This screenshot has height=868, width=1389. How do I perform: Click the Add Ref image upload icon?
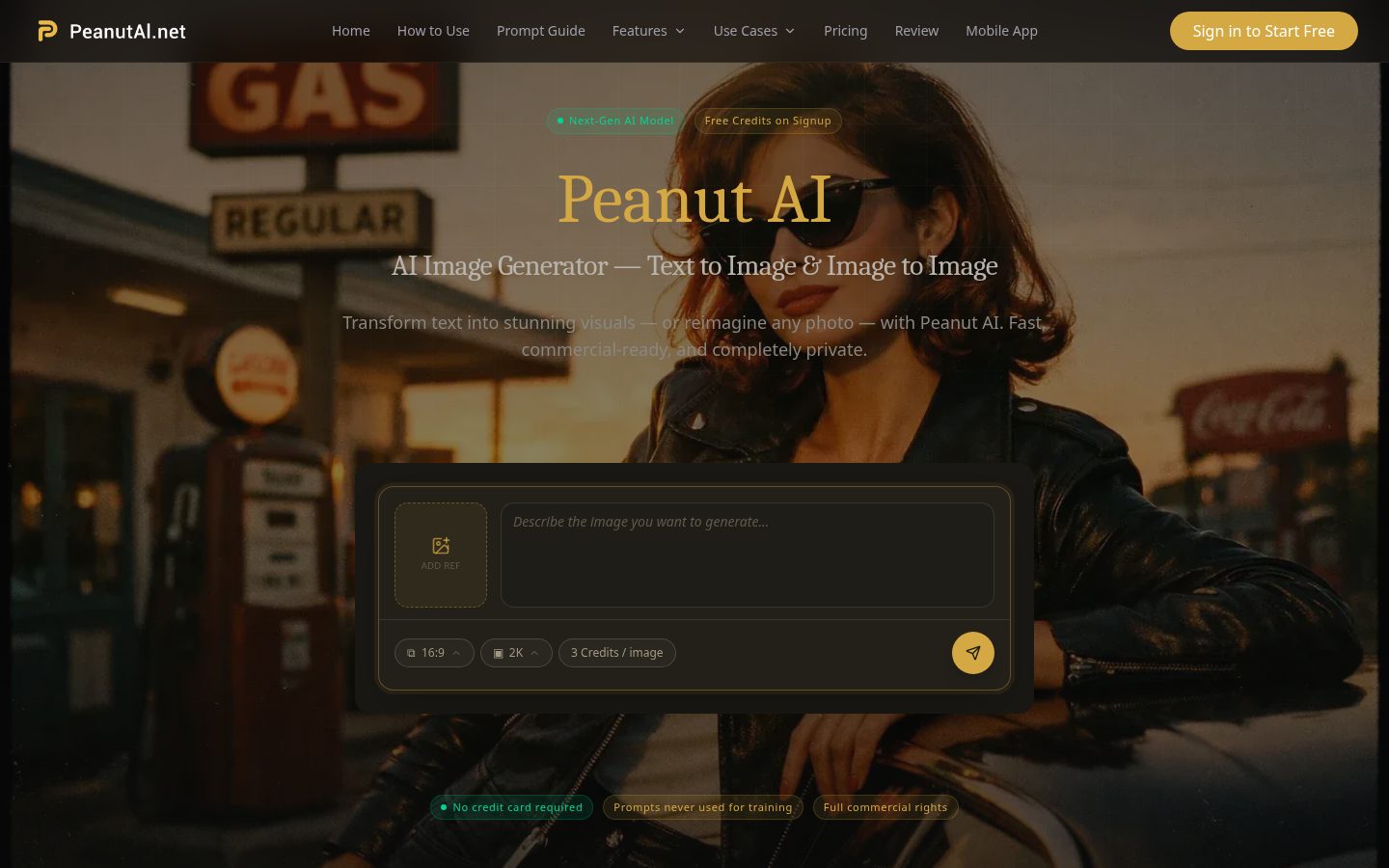point(441,555)
